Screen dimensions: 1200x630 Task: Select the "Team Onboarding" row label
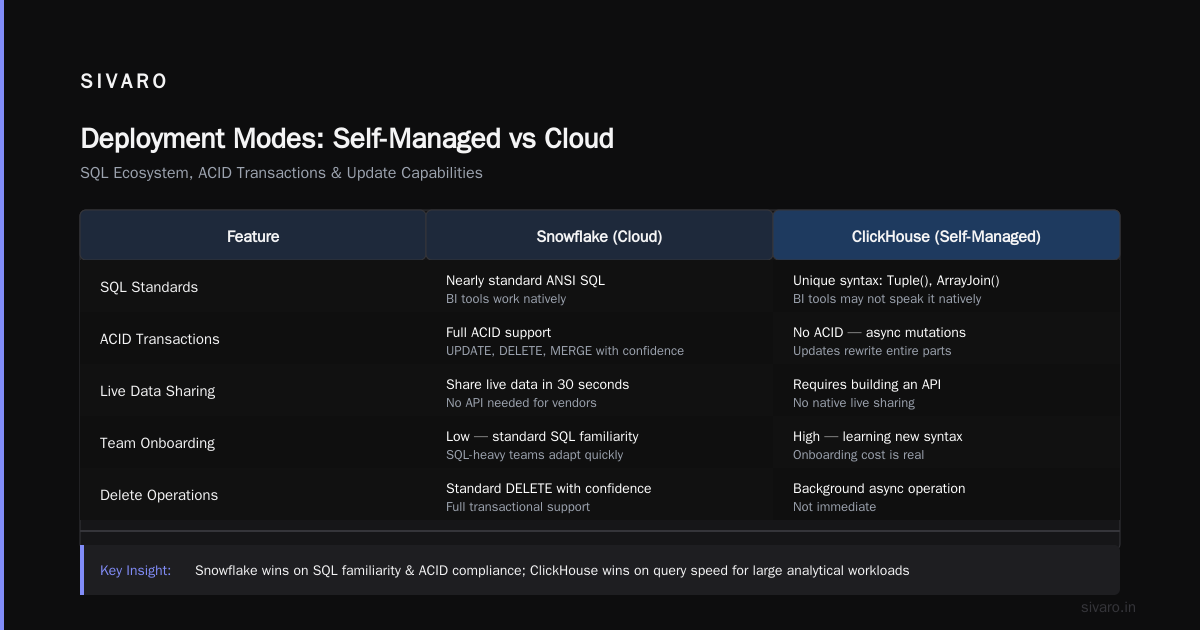tap(157, 443)
